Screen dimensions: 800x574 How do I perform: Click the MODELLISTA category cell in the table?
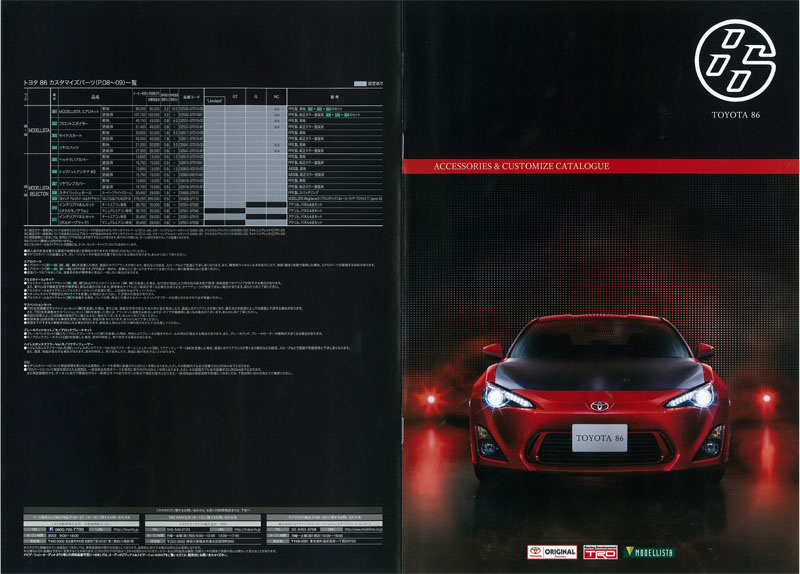[x=39, y=130]
